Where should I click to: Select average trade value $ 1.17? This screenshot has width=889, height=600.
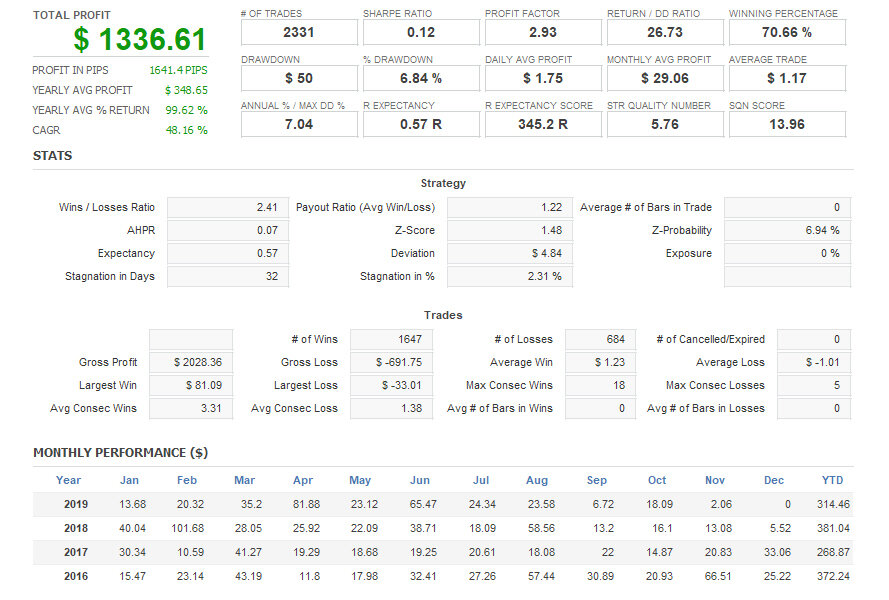[x=787, y=78]
